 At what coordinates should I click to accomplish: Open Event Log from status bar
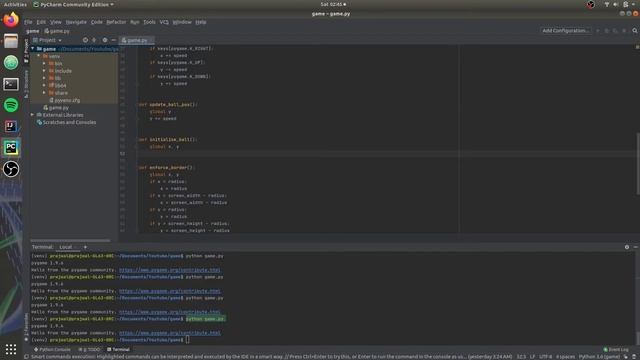click(616, 349)
